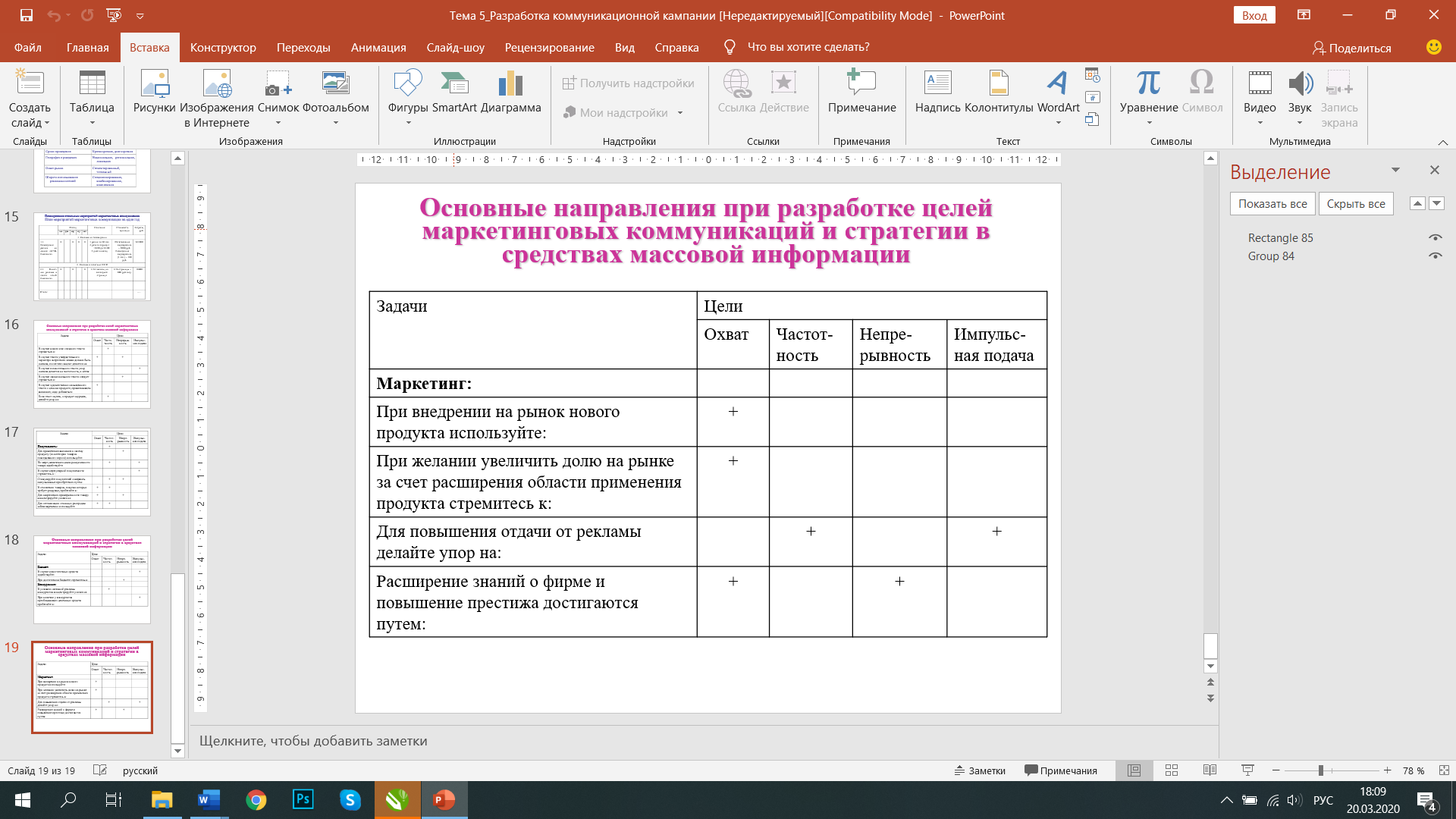Viewport: 1456px width, 819px height.
Task: Expand the Фигуры dropdown arrow
Action: (408, 123)
